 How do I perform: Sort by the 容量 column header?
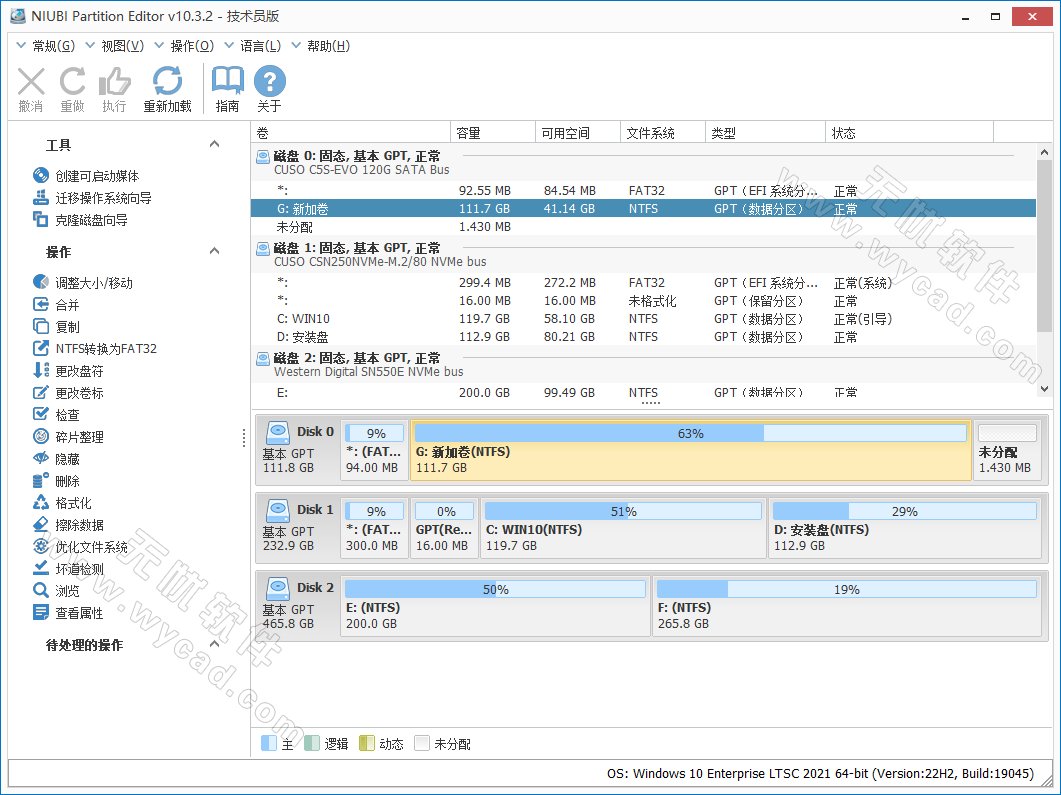click(x=493, y=133)
